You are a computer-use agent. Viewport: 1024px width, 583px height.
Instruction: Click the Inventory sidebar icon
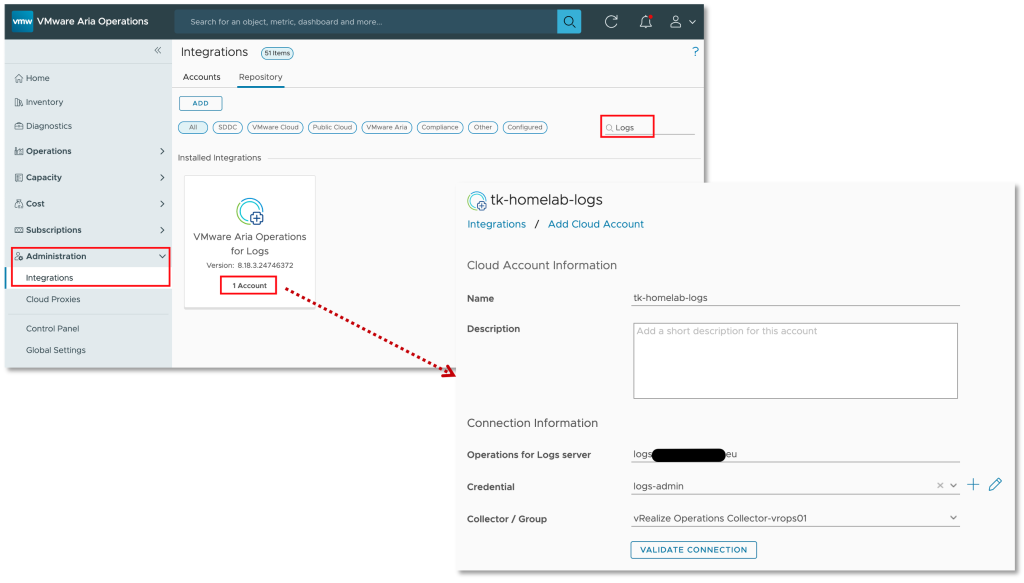(18, 102)
